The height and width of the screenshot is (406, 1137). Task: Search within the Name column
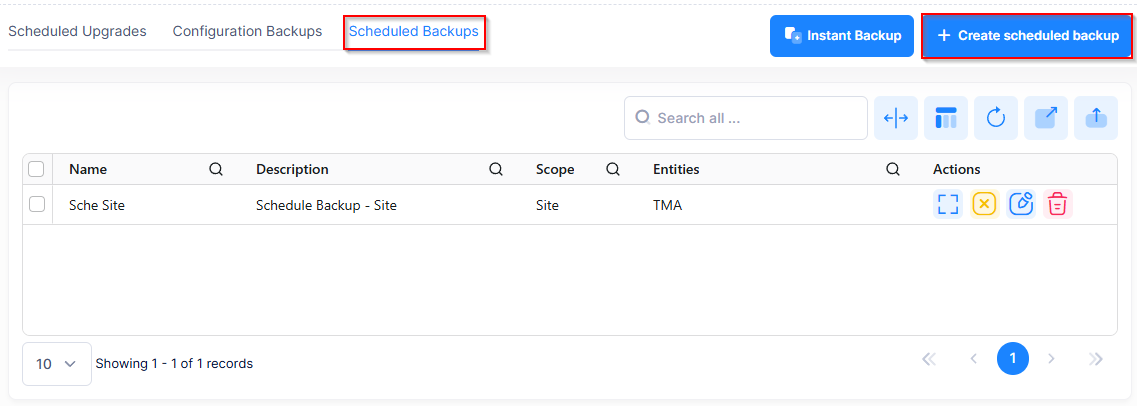pos(215,169)
